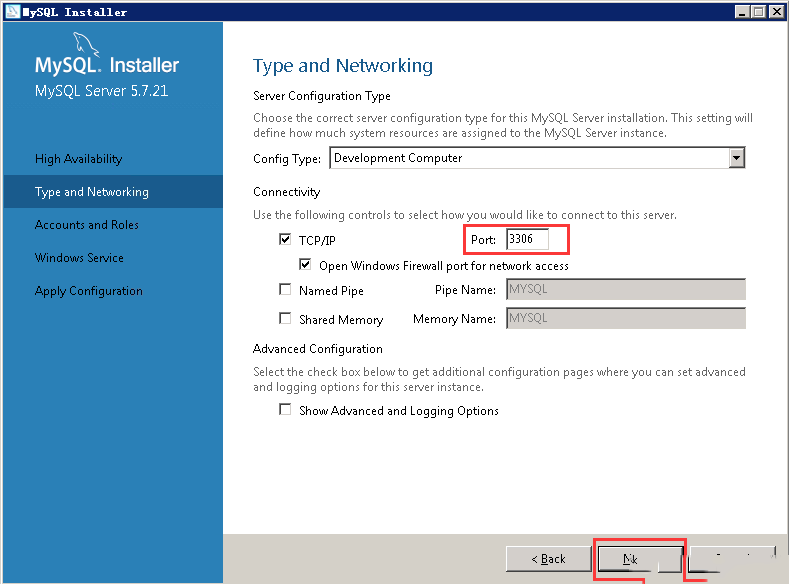Close the MySQL Installer window

pyautogui.click(x=776, y=12)
